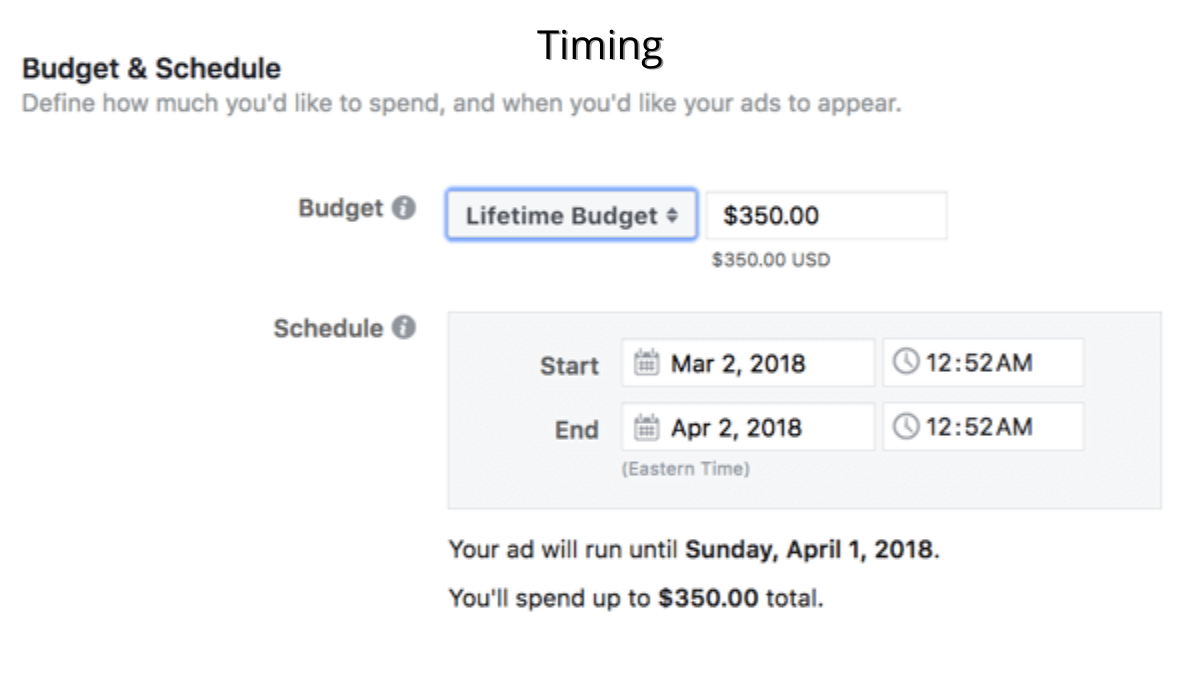Click the (Eastern Time) timezone label
The width and height of the screenshot is (1200, 675).
click(685, 468)
